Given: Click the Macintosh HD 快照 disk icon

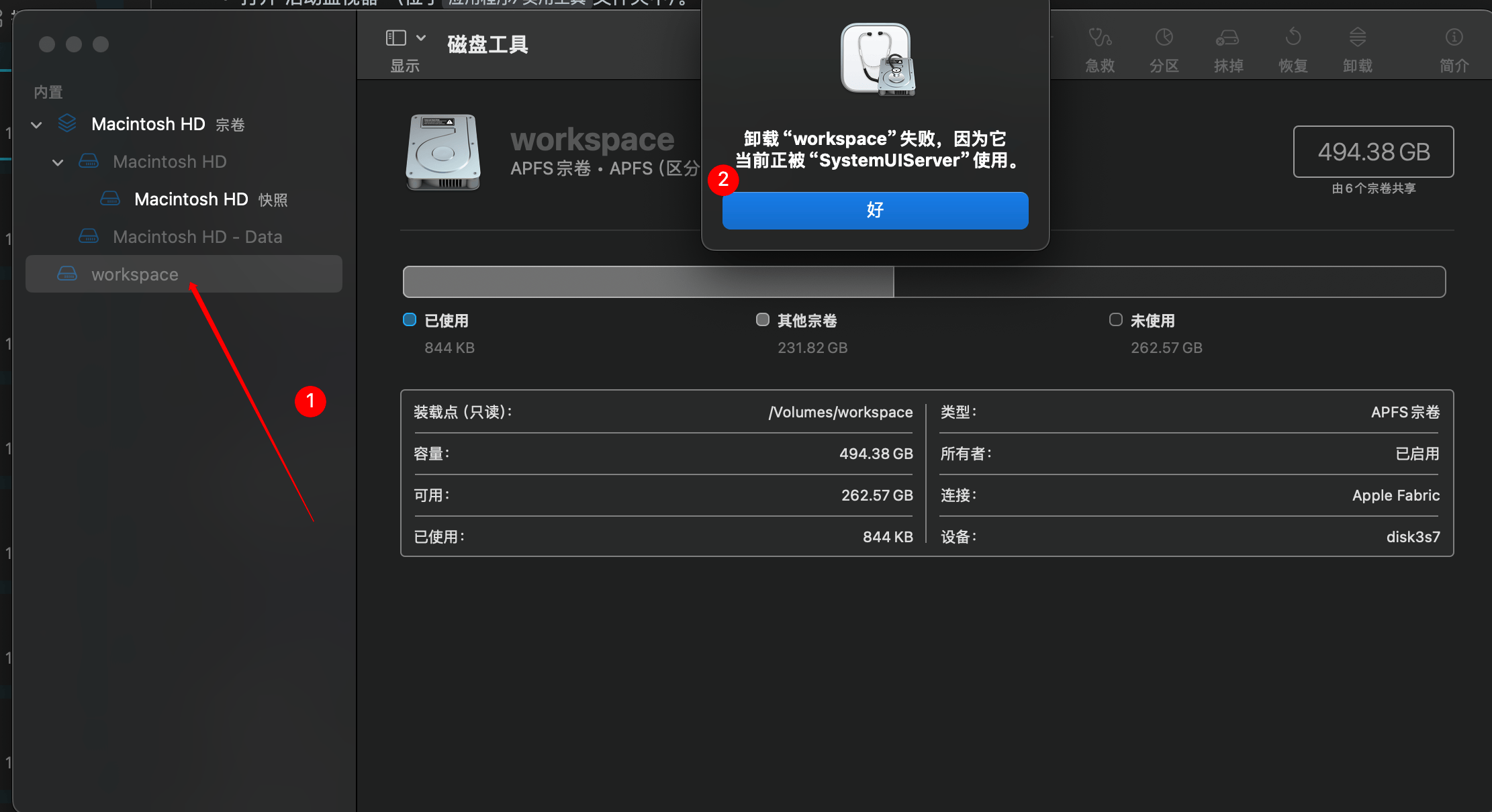Looking at the screenshot, I should tap(110, 199).
